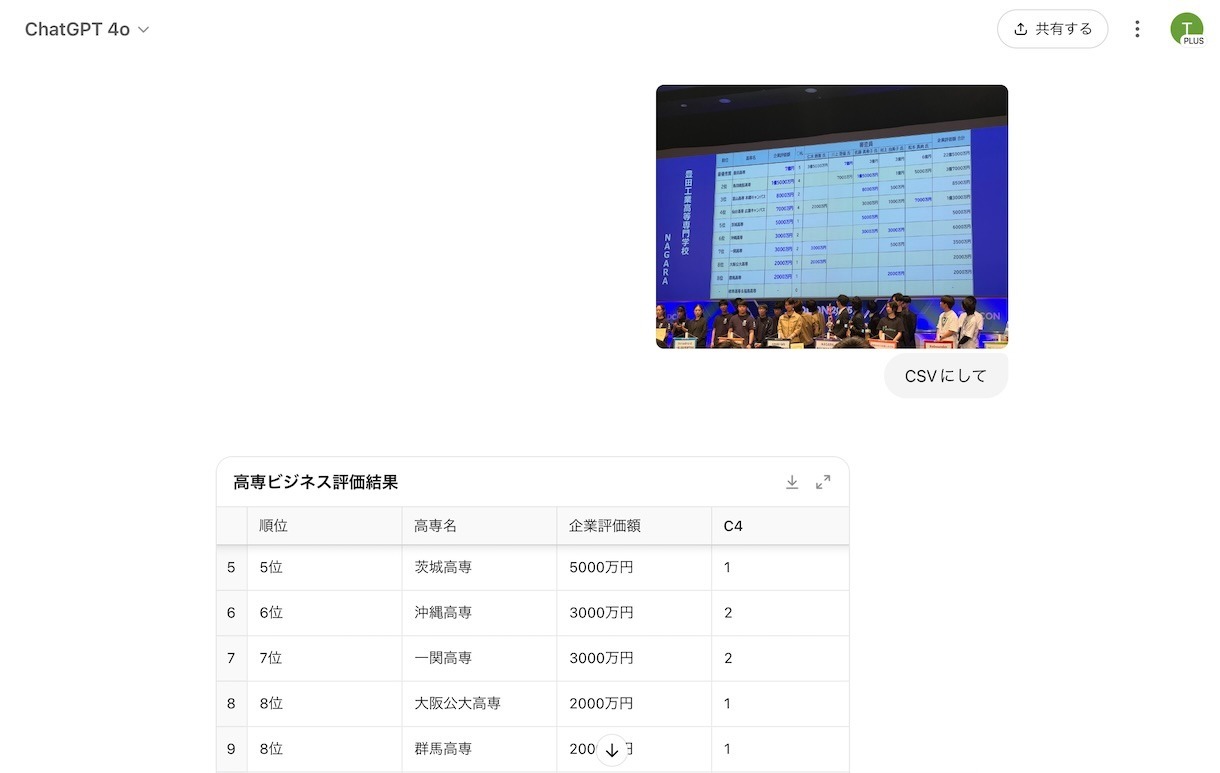
Task: Select row number 5 in the table
Action: (231, 567)
